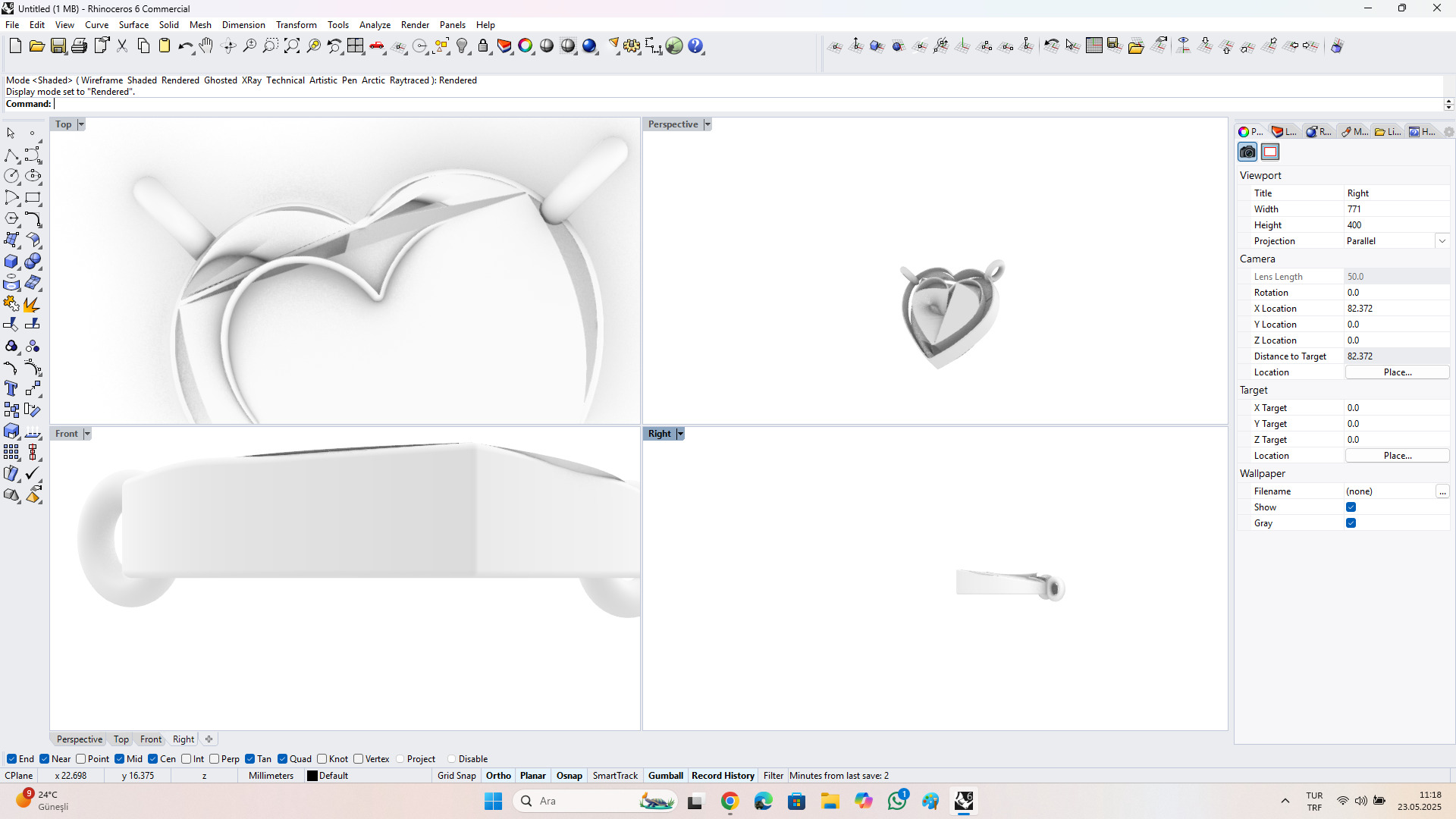Click the Four Viewports layout icon
Viewport: 1456px width, 819px height.
coord(356,46)
